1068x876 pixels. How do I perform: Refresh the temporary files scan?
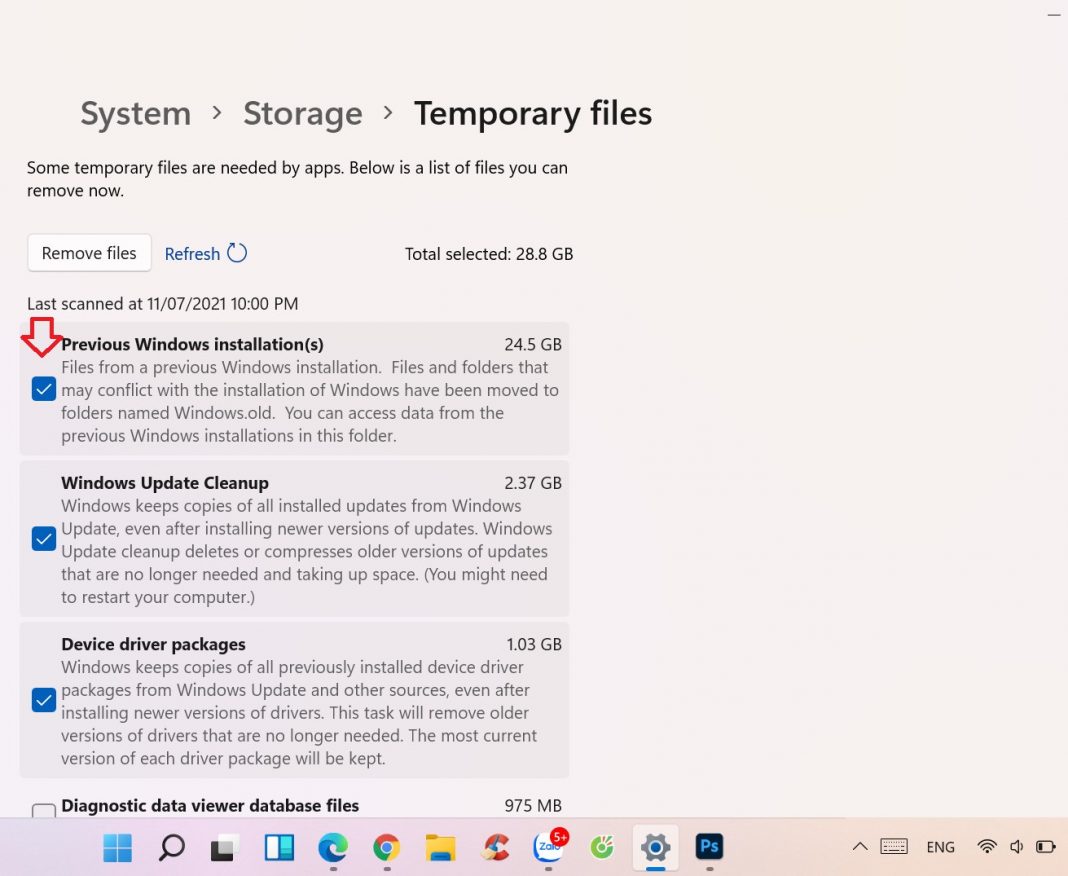tap(205, 254)
